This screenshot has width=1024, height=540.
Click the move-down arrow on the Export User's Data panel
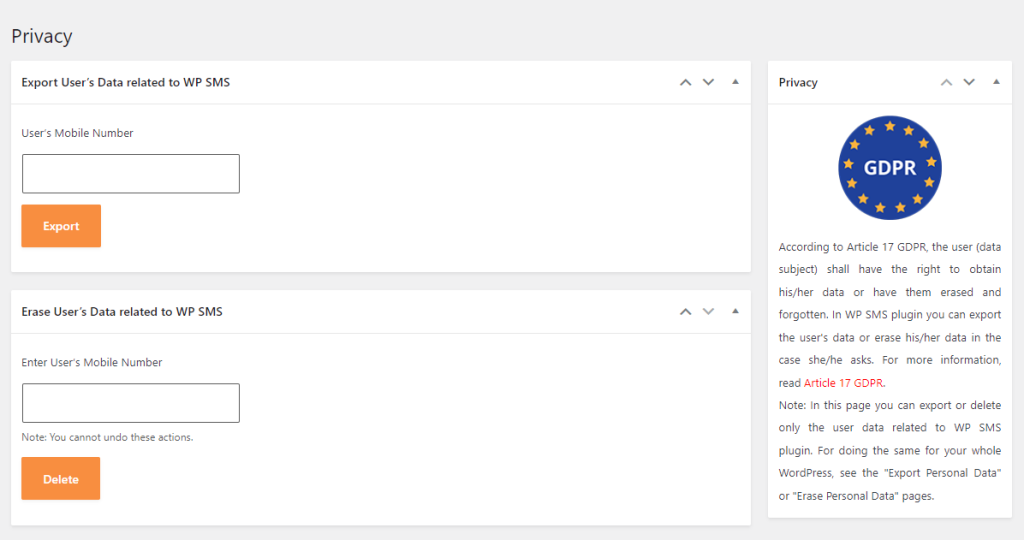point(708,82)
